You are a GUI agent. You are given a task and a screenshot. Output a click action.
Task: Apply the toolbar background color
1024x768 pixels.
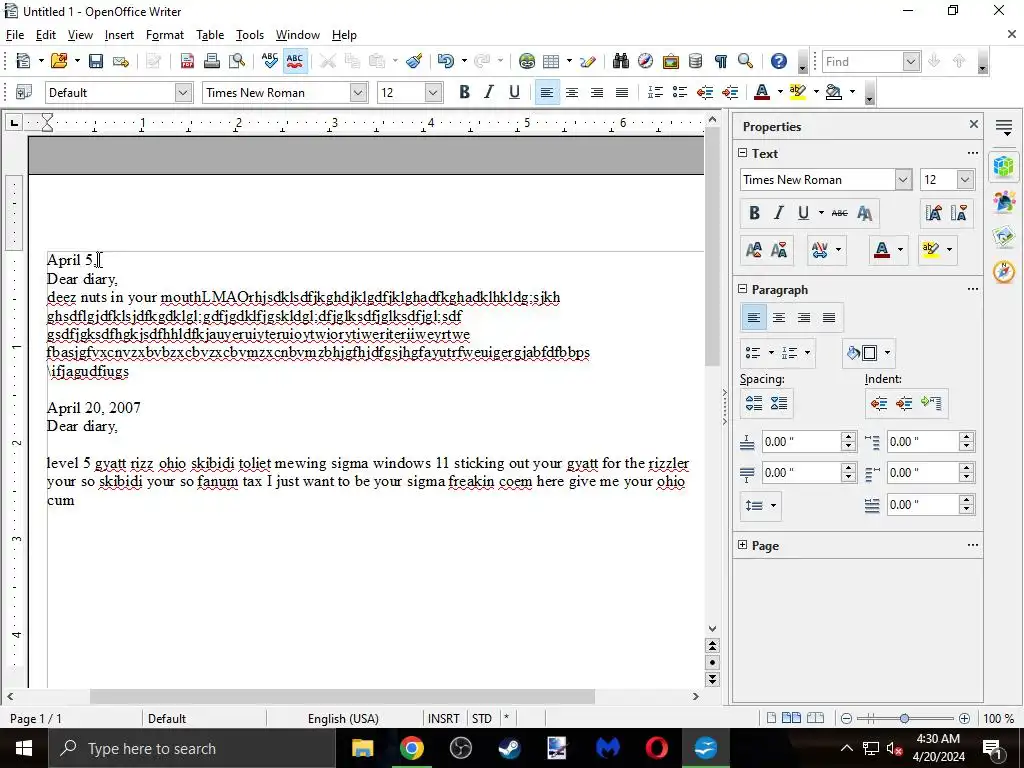(x=833, y=93)
